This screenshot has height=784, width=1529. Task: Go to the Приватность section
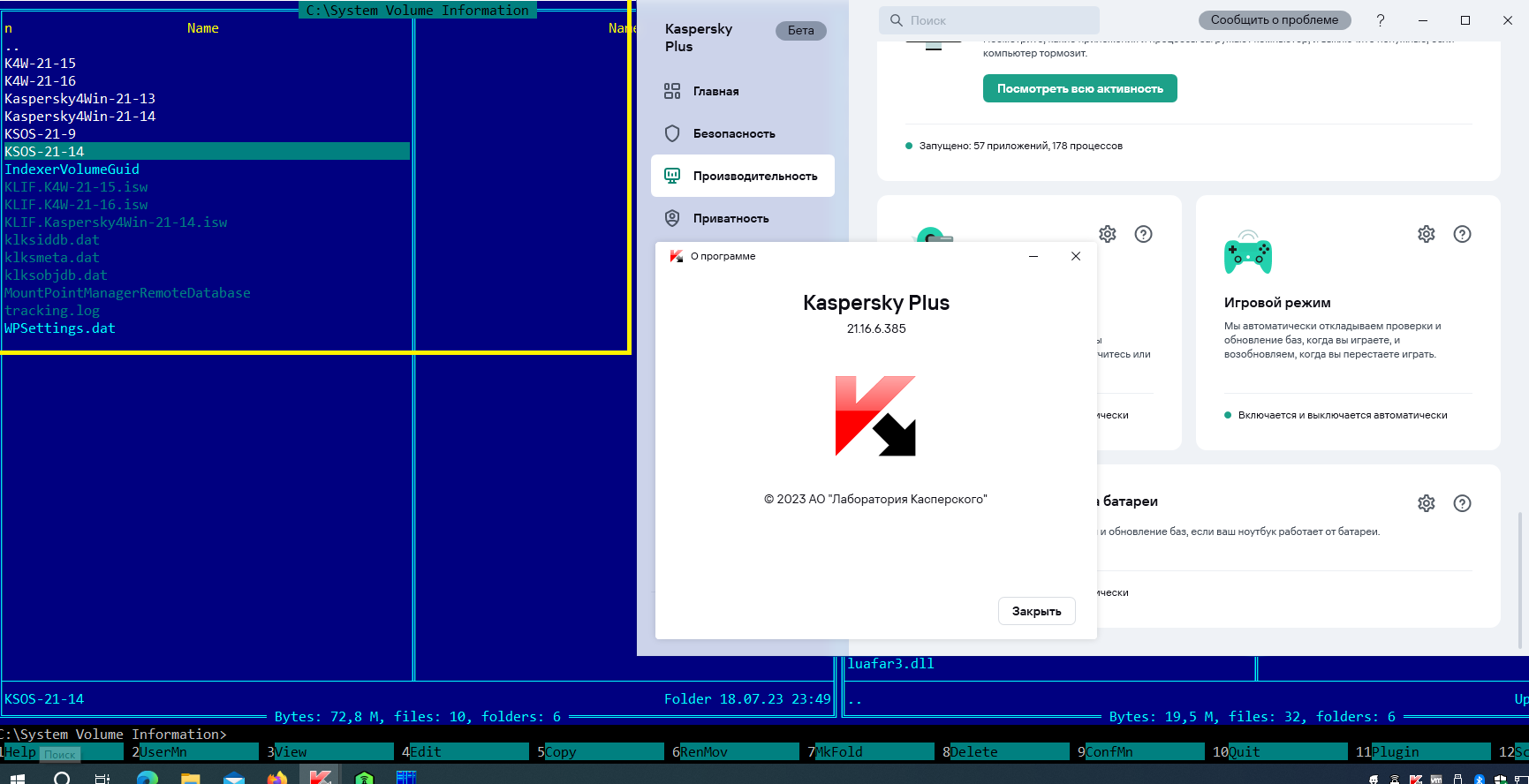tap(742, 218)
